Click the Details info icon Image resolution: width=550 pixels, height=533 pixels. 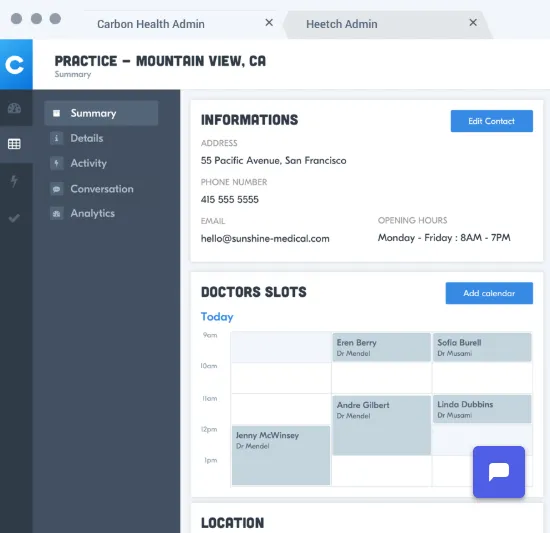pos(56,138)
